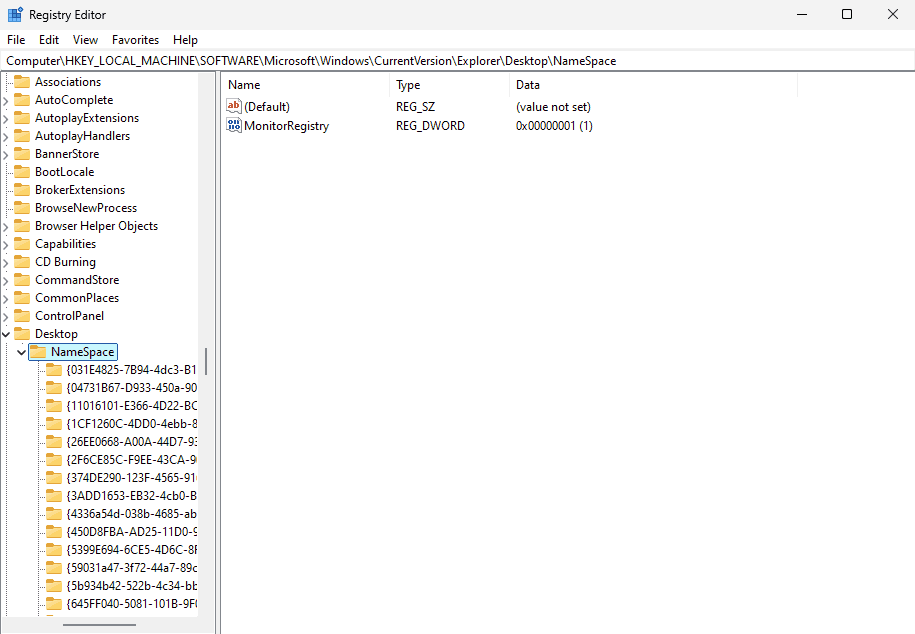The image size is (915, 634).
Task: Click the registry path address bar
Action: [x=458, y=61]
